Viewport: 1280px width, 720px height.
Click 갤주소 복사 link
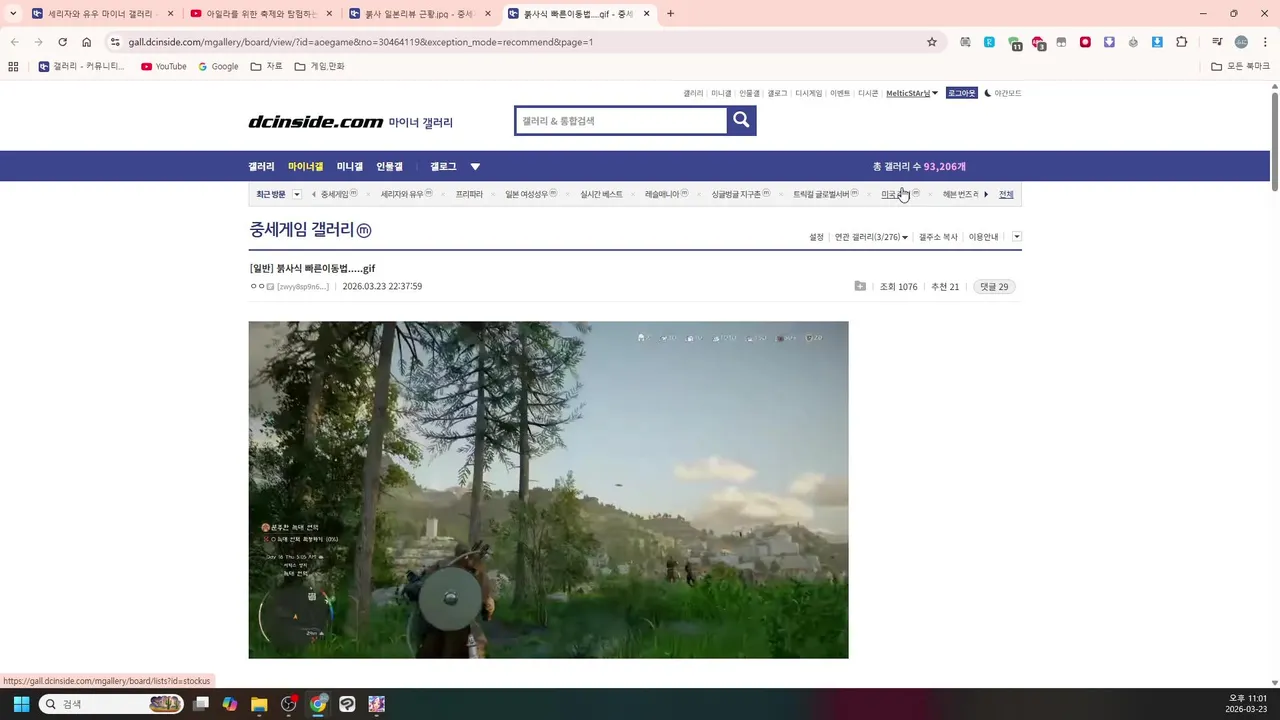(x=938, y=237)
